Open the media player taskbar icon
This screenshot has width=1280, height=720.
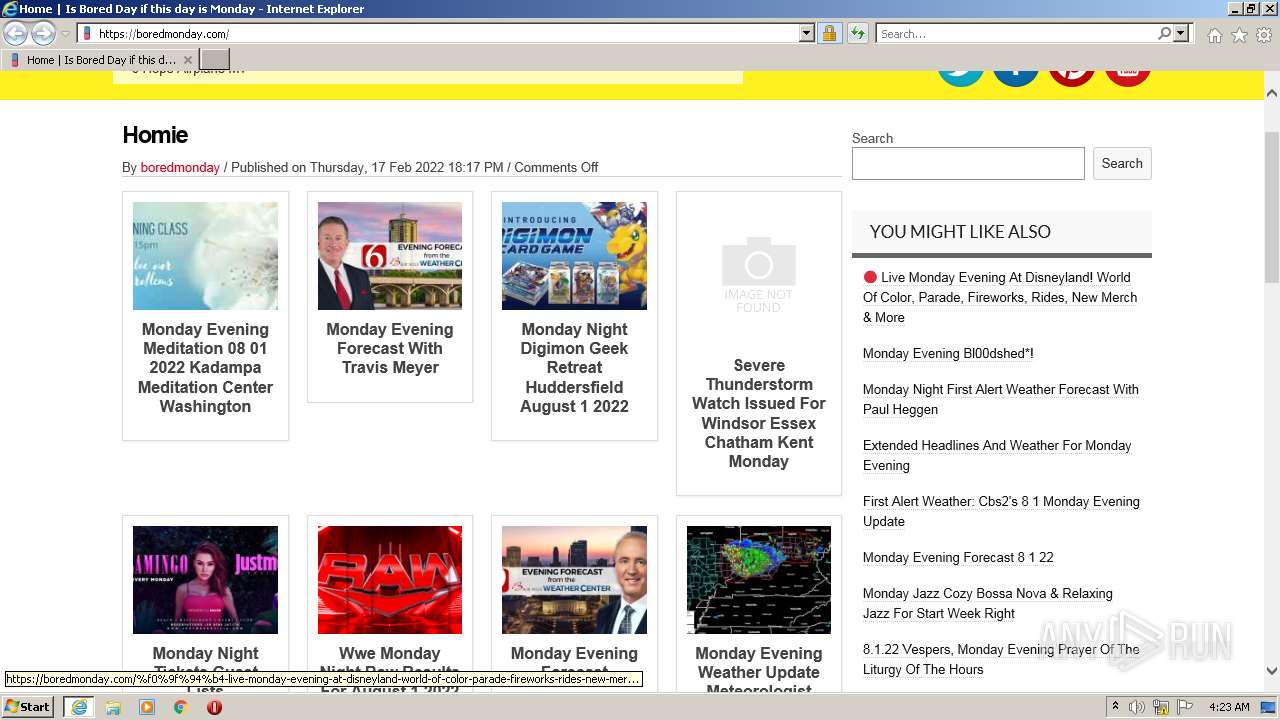(147, 707)
